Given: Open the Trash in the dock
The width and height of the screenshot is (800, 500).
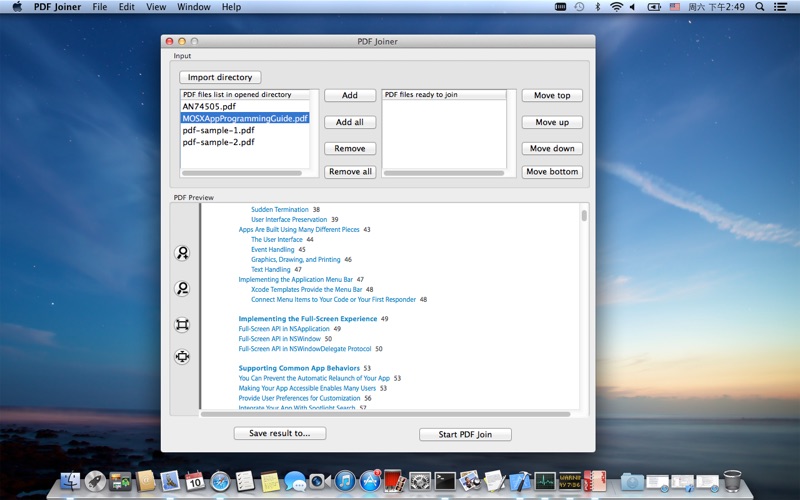Looking at the screenshot, I should click(x=732, y=481).
